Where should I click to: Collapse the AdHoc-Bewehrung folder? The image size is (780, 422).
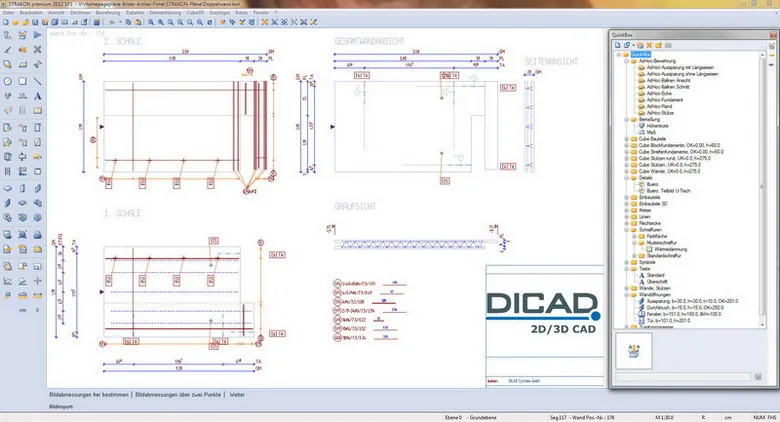pyautogui.click(x=627, y=61)
